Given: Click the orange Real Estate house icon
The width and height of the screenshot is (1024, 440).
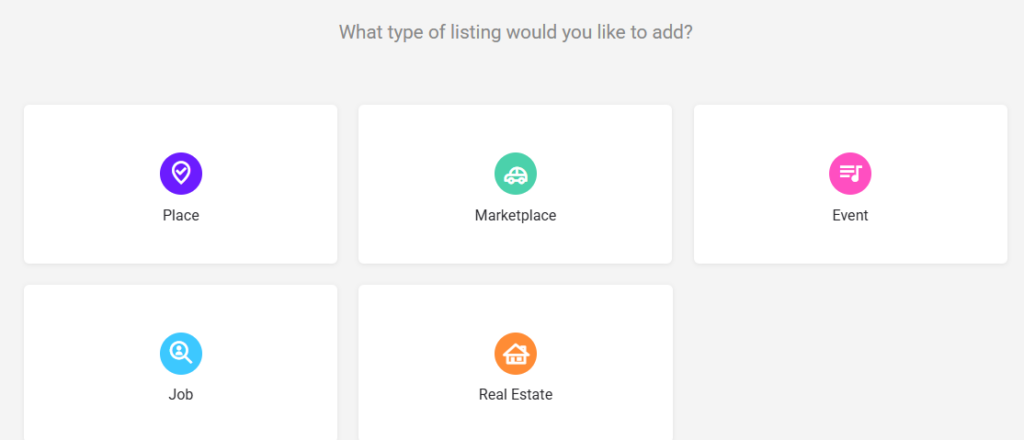Looking at the screenshot, I should tap(515, 353).
